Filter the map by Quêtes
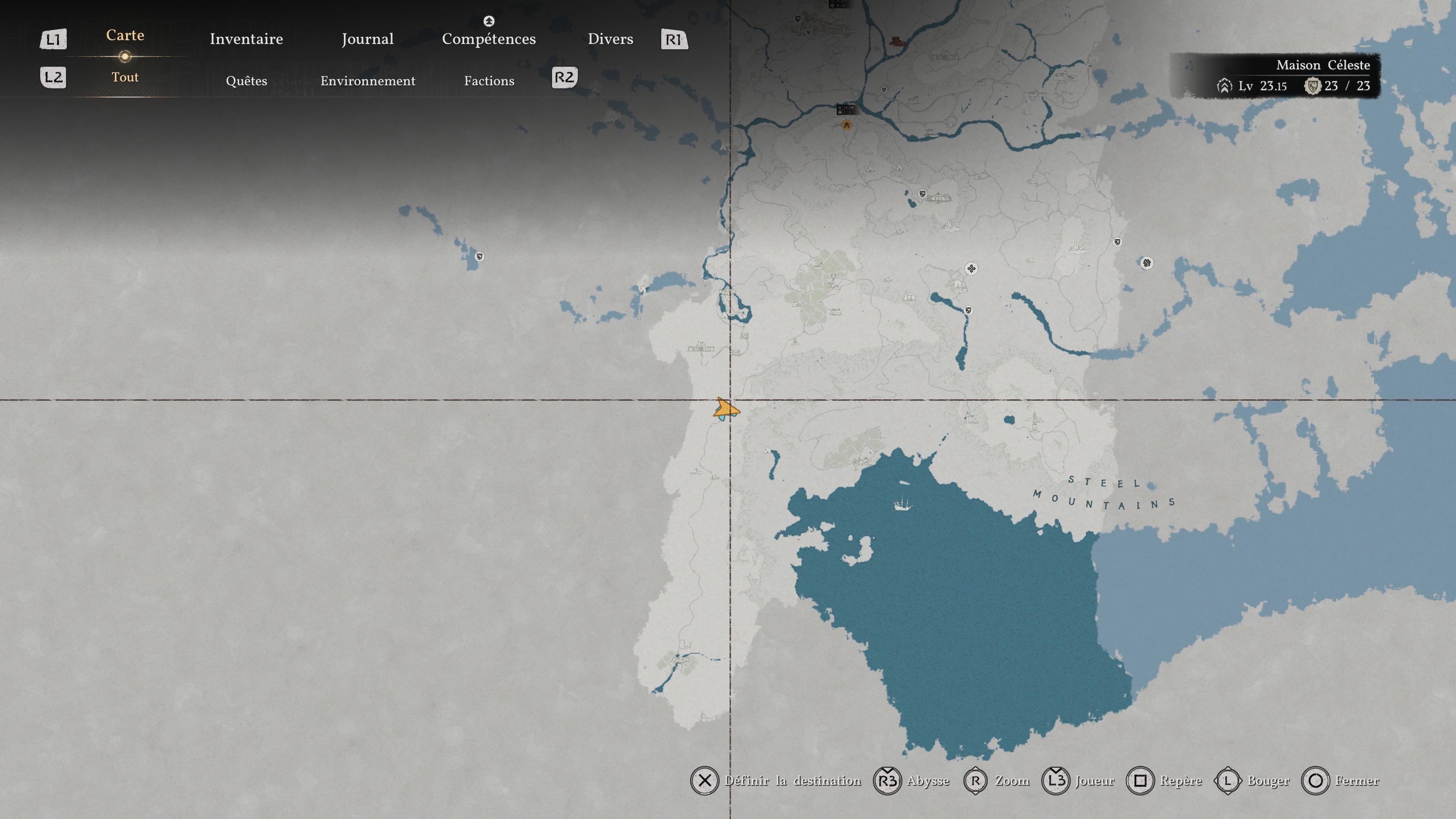The height and width of the screenshot is (819, 1456). tap(246, 81)
